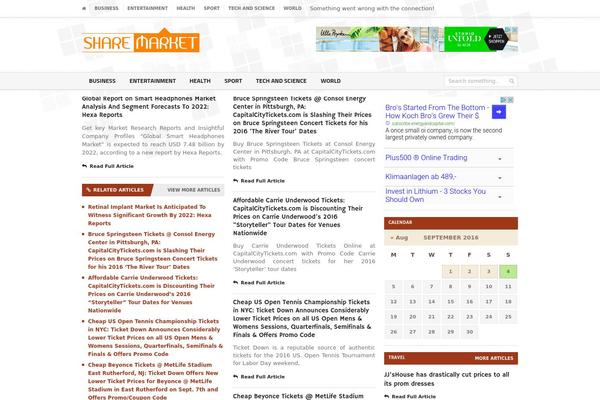
Task: Open US Open Tennis related article link
Action: pyautogui.click(x=155, y=338)
